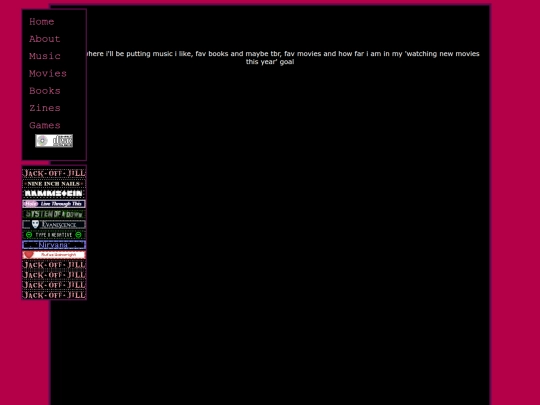Screen dimensions: 540x405
Task: Open the Games page link
Action: [x=45, y=125]
